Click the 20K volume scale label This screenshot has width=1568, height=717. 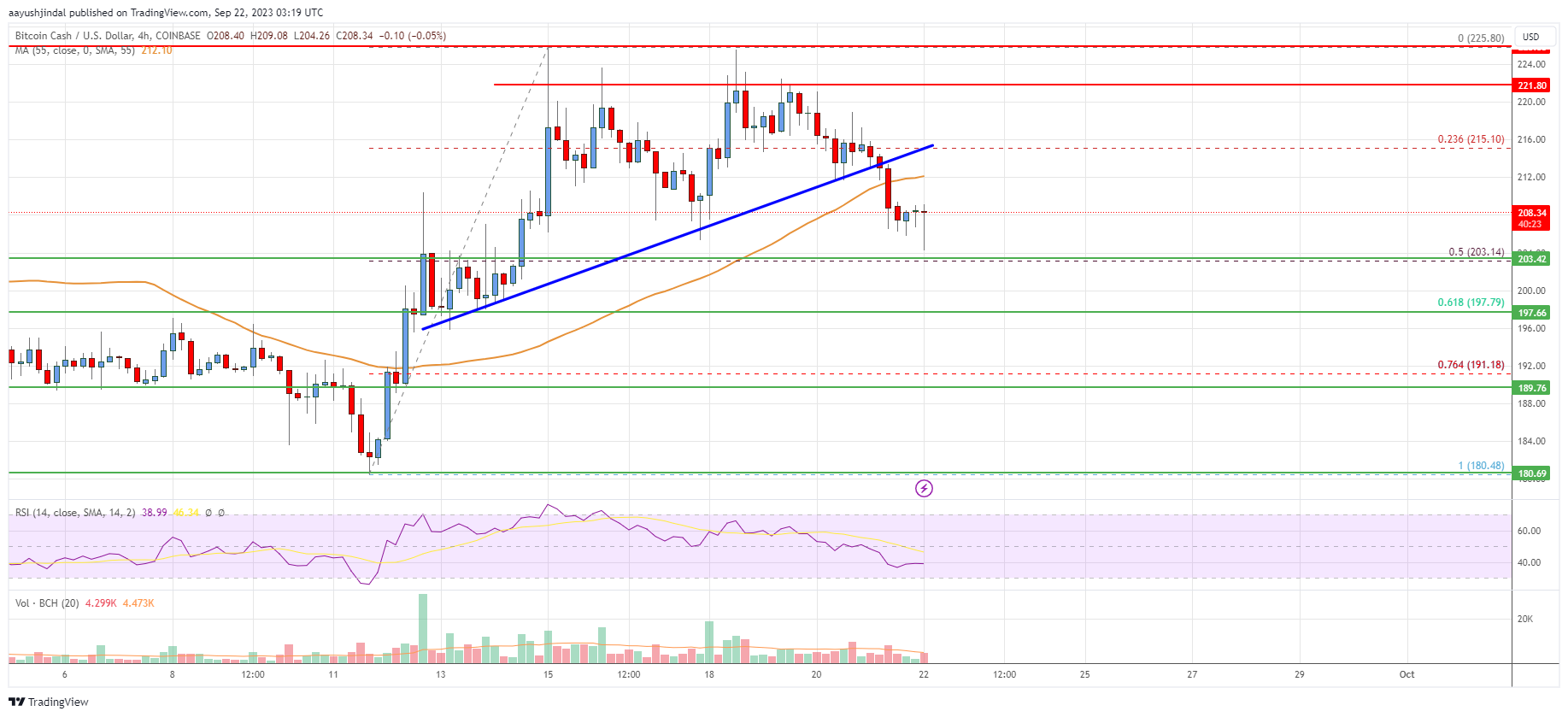(x=1525, y=619)
